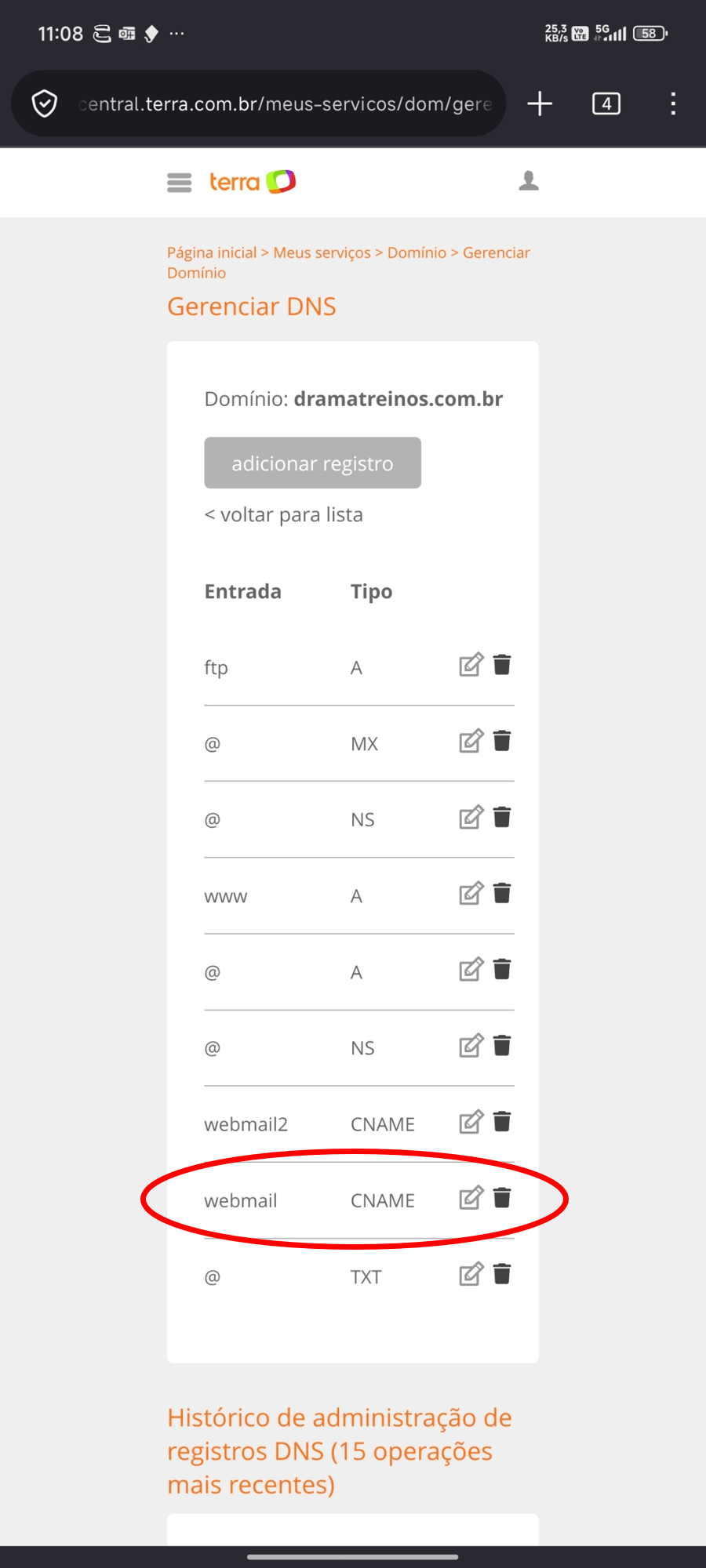Image resolution: width=706 pixels, height=1568 pixels.
Task: Edit the webmail CNAME record
Action: 471,1199
